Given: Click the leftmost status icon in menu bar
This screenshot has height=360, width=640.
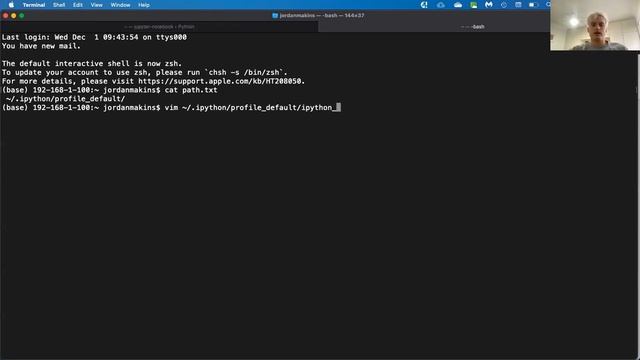Looking at the screenshot, I should (x=424, y=5).
